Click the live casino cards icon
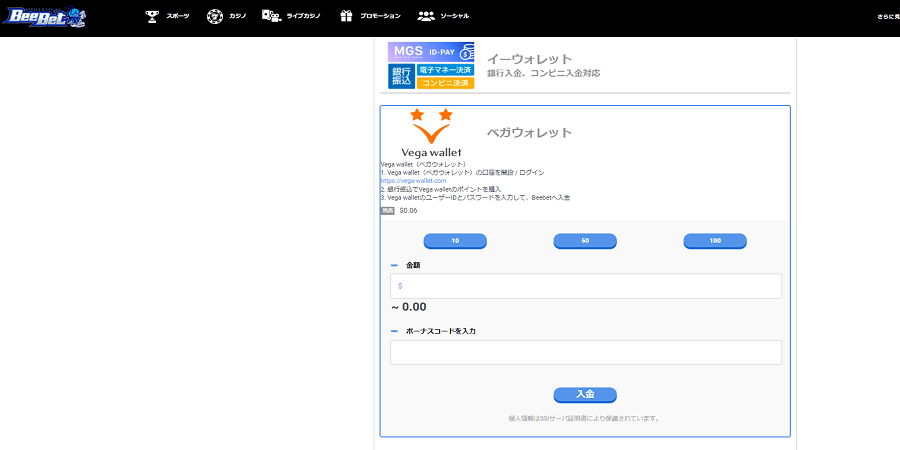Image resolution: width=900 pixels, height=450 pixels. pos(271,16)
